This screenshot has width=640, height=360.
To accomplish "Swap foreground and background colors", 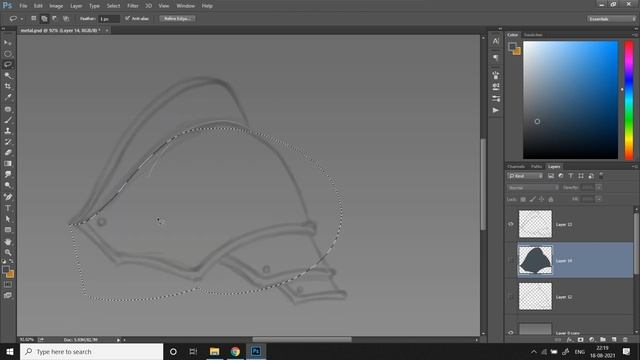I will (x=11, y=261).
